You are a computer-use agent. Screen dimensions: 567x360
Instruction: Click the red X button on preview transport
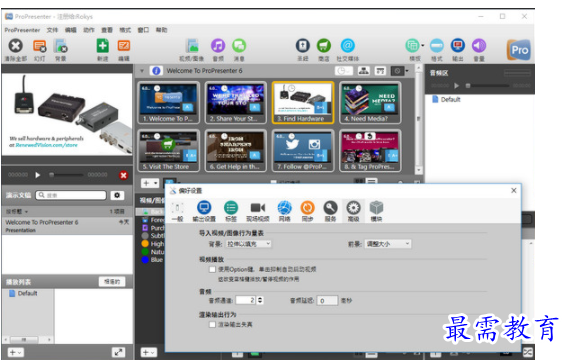point(124,175)
